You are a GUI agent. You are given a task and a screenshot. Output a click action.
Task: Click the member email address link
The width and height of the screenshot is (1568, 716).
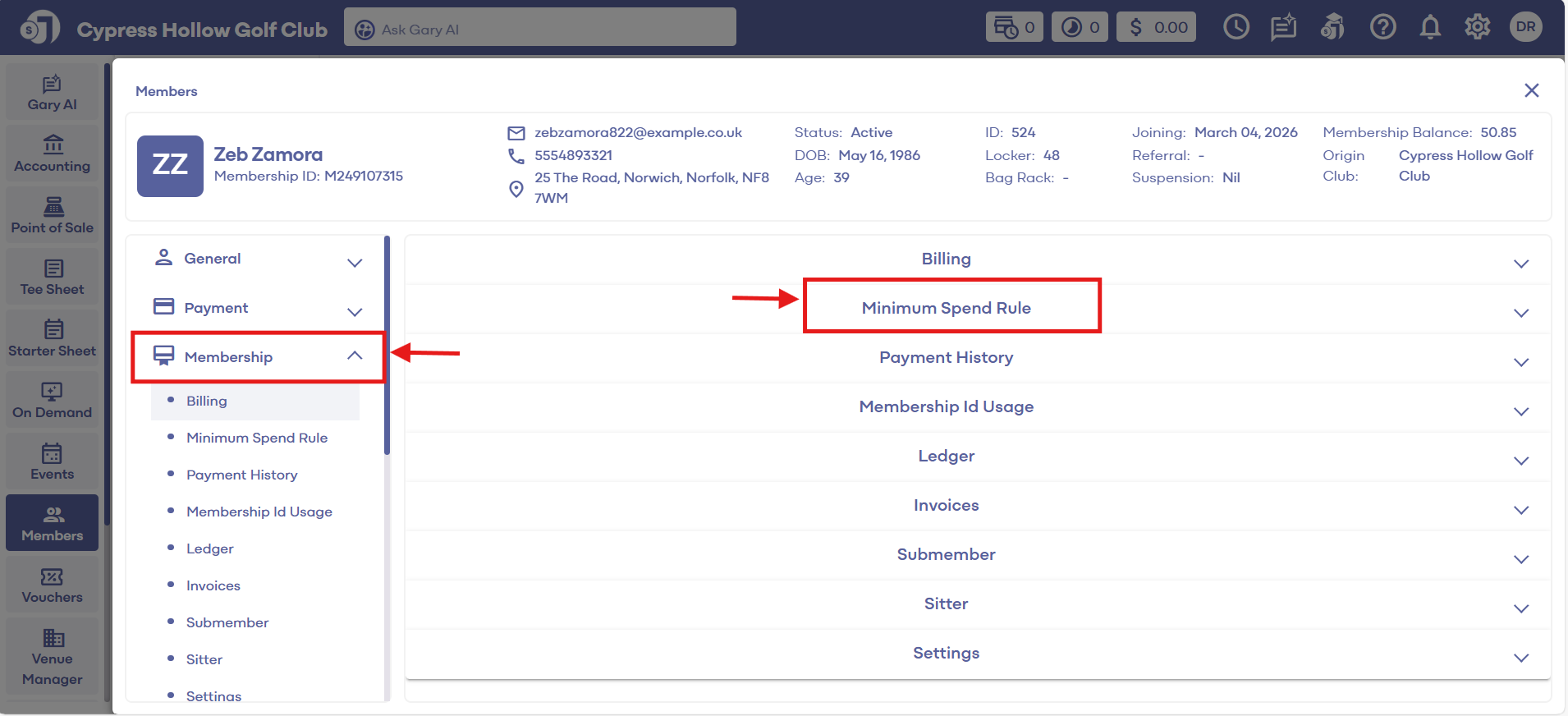click(x=638, y=132)
